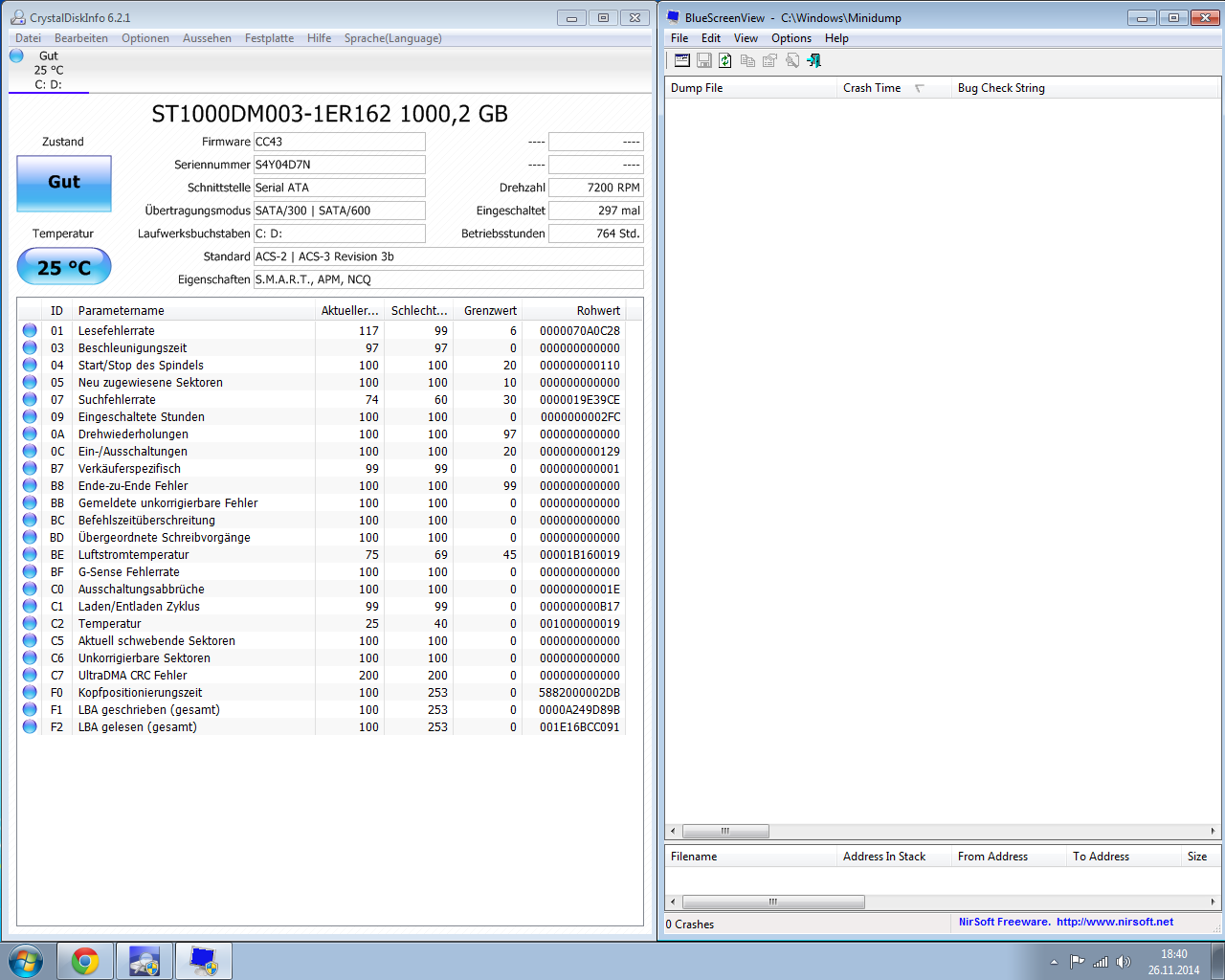Switch to CrystalDiskInfo in the taskbar

click(145, 961)
